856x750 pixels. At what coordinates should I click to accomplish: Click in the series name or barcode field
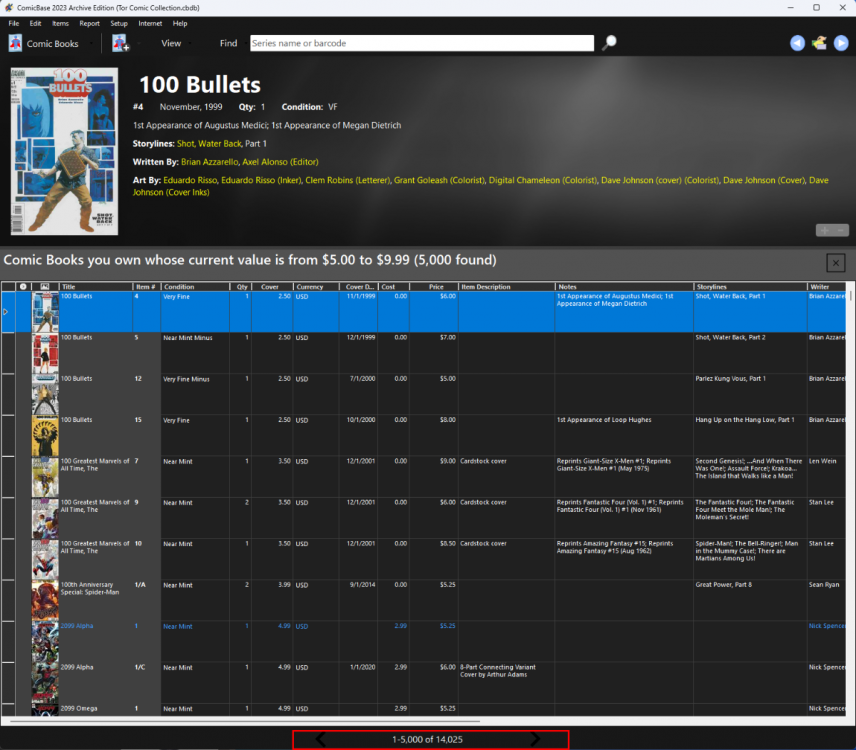click(x=420, y=43)
